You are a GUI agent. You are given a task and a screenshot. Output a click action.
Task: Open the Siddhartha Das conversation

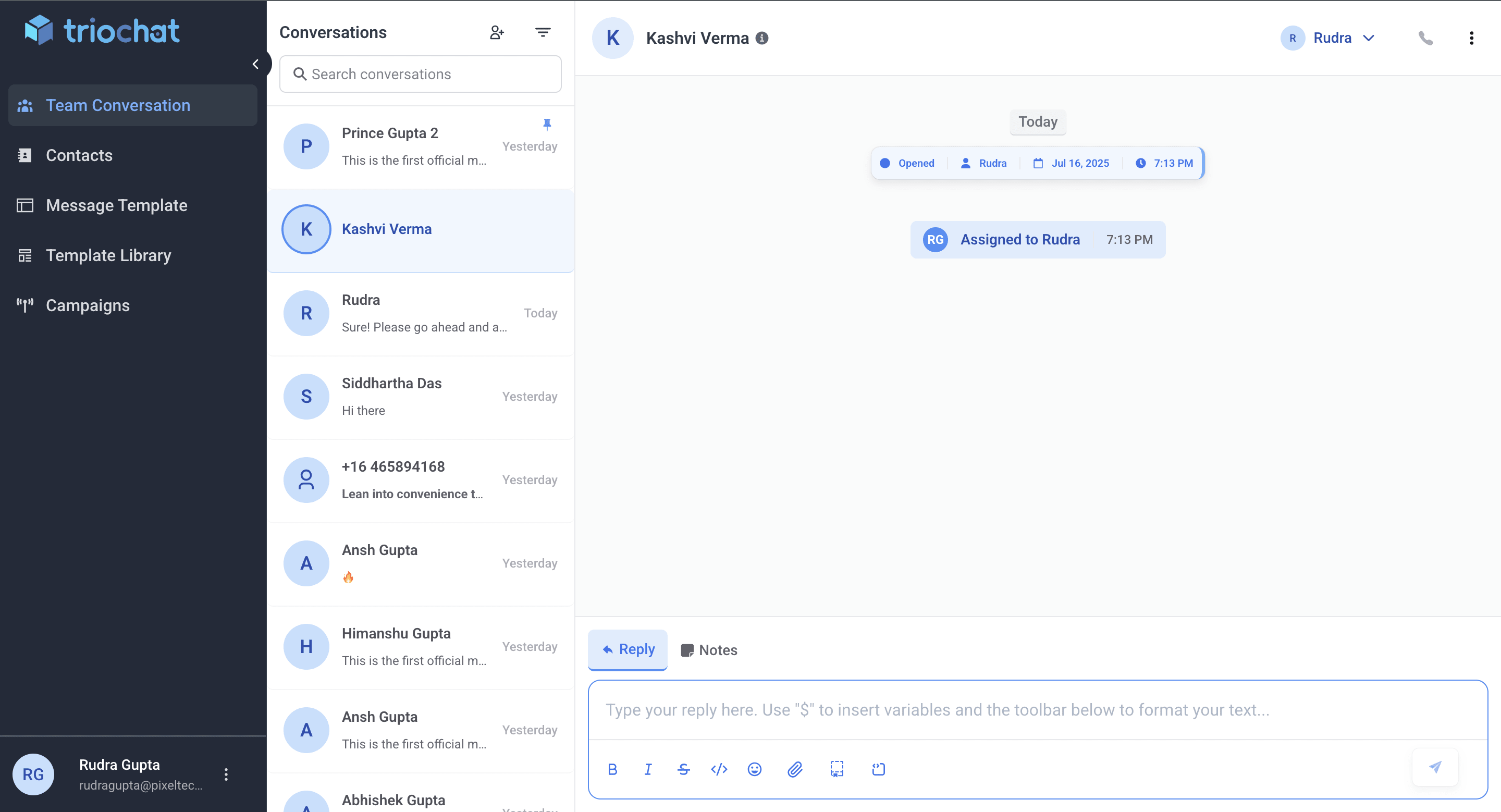420,397
